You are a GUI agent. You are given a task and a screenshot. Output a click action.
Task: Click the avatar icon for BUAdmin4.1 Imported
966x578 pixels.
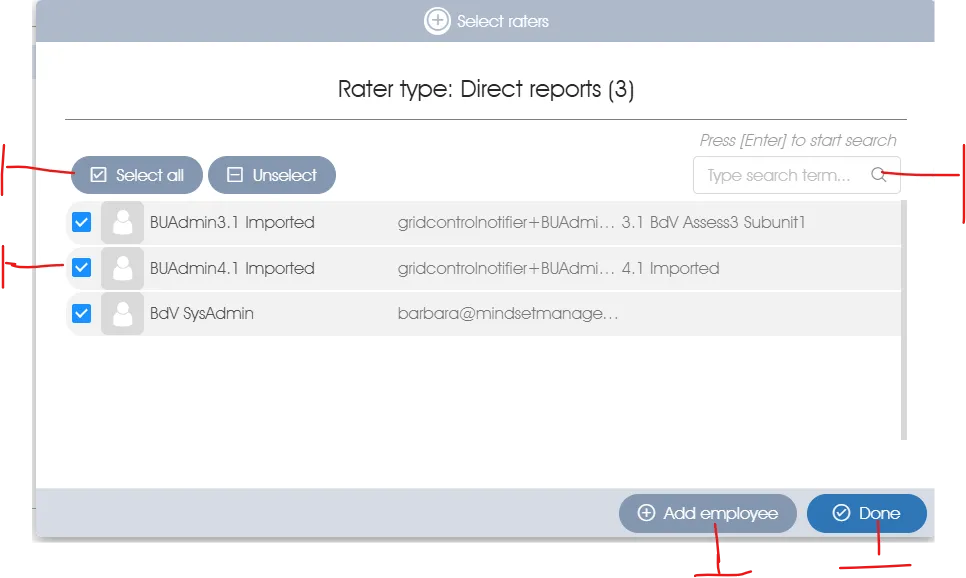[x=123, y=268]
